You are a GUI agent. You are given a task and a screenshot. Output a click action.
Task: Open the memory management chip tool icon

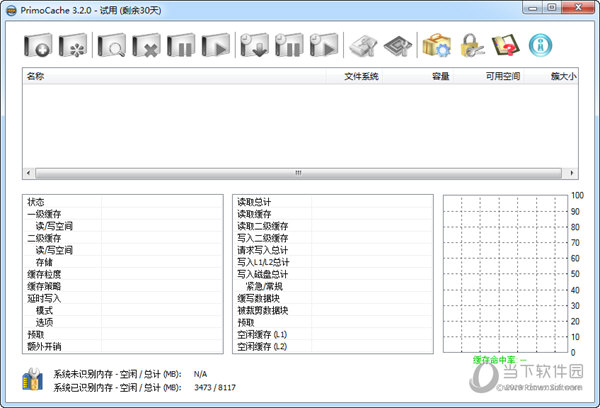pos(398,46)
